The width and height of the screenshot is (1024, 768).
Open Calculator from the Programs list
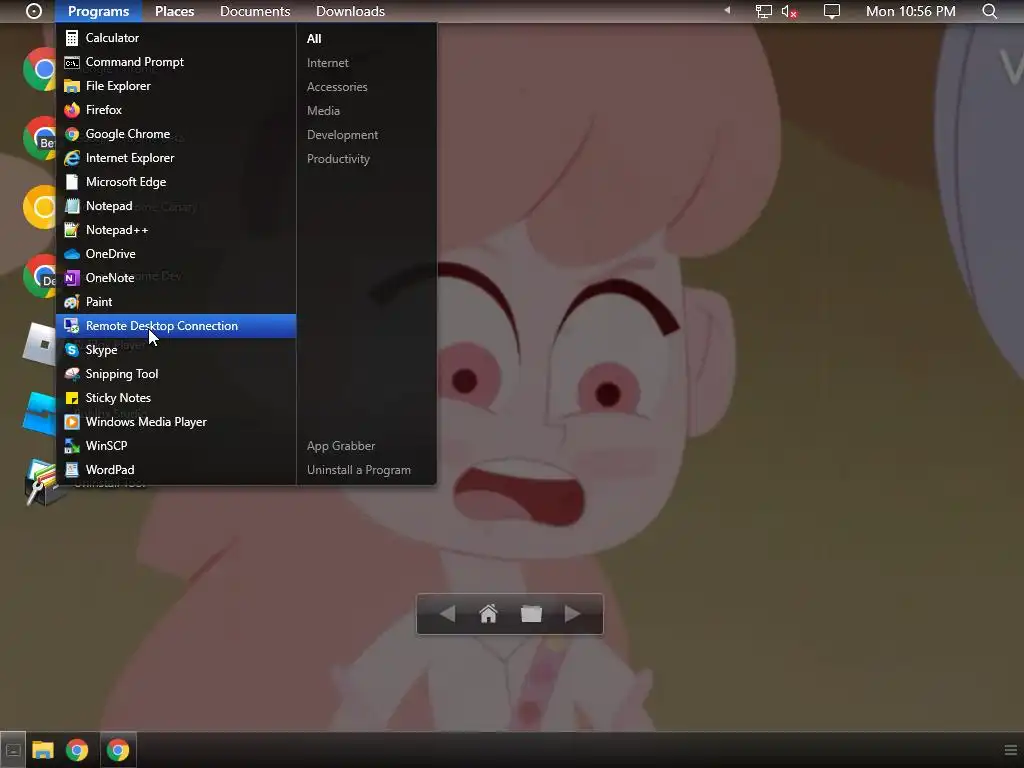(x=176, y=38)
